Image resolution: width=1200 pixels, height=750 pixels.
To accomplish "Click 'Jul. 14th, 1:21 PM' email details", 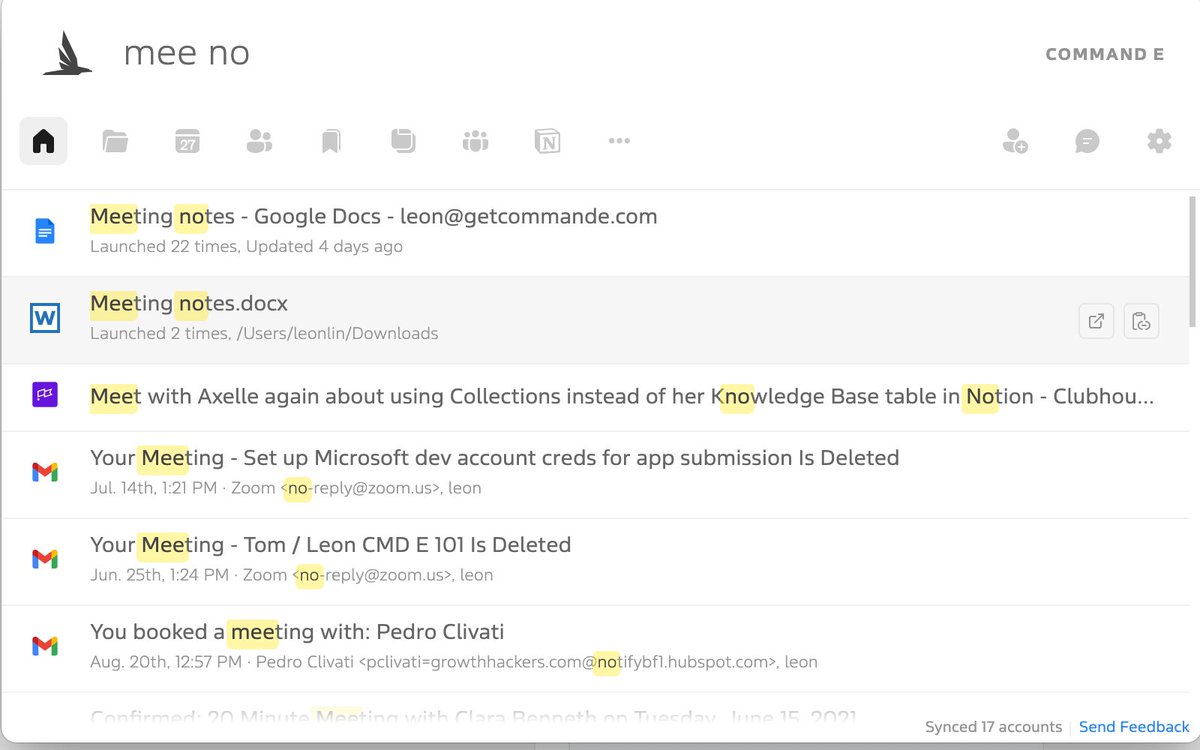I will (x=285, y=488).
